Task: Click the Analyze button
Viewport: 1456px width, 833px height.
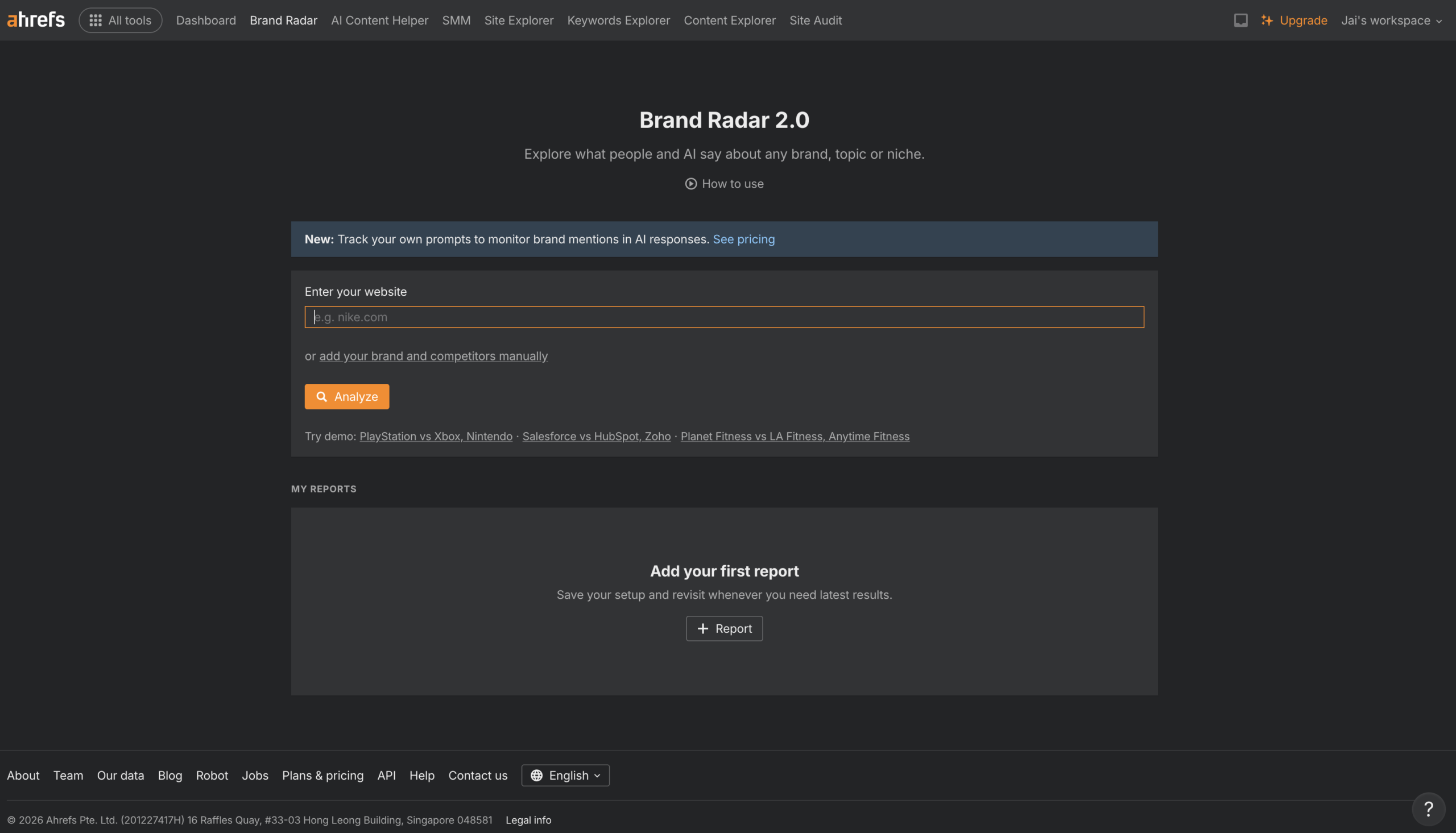Action: (x=348, y=396)
